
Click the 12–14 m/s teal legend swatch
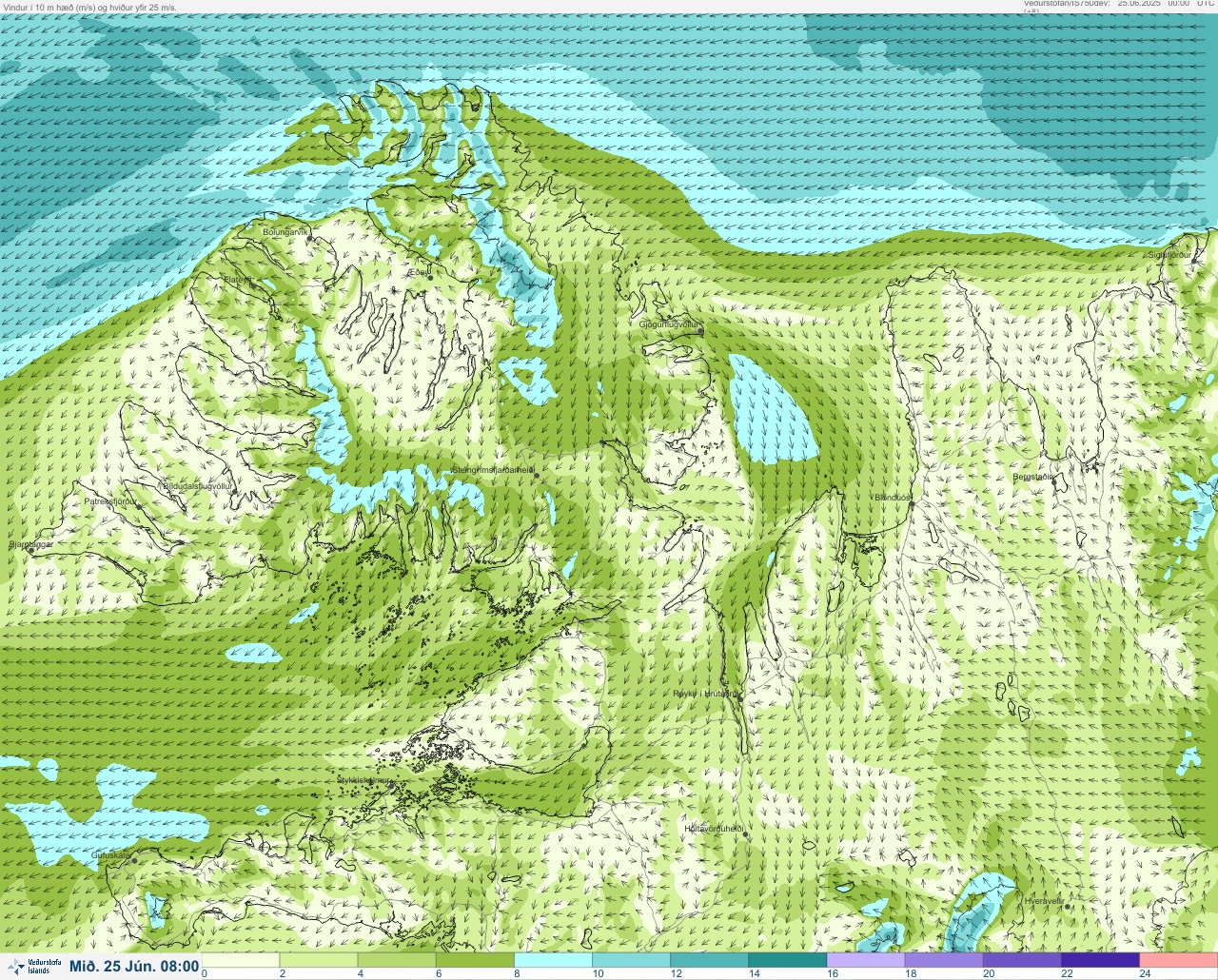point(710,960)
